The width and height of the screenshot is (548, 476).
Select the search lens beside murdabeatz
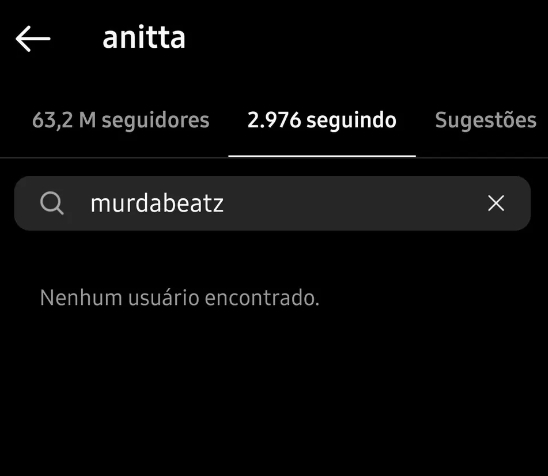pos(52,203)
